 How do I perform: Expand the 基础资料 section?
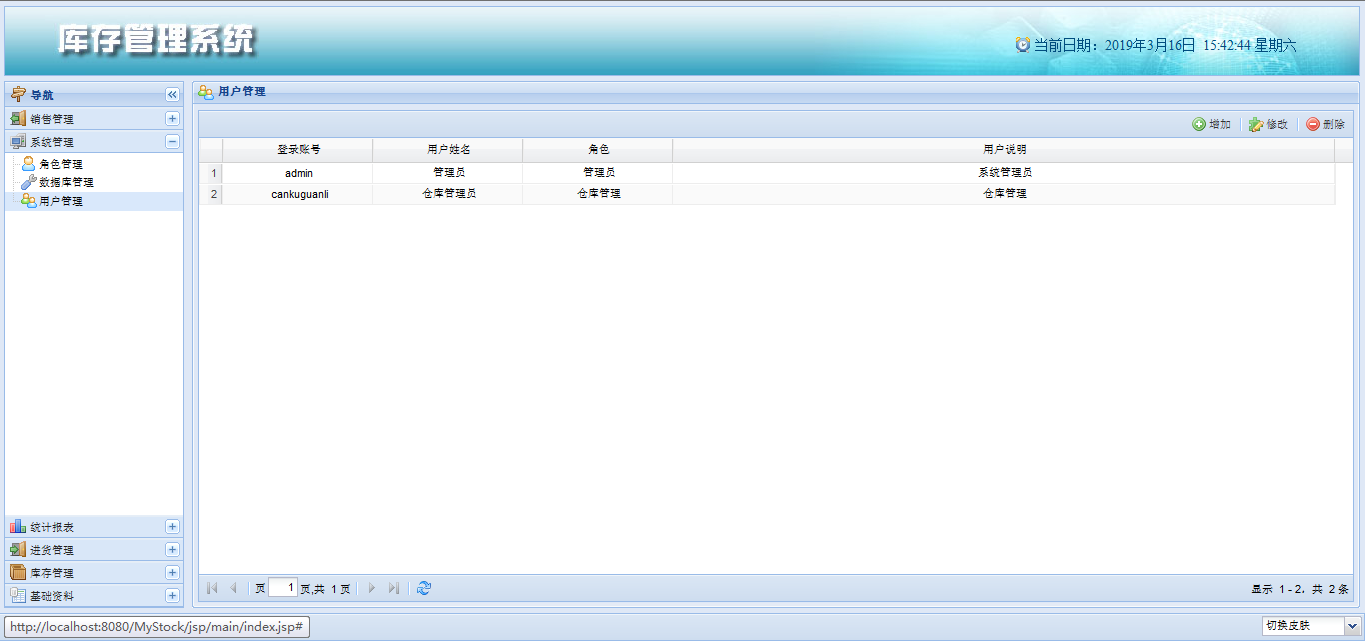coord(172,596)
